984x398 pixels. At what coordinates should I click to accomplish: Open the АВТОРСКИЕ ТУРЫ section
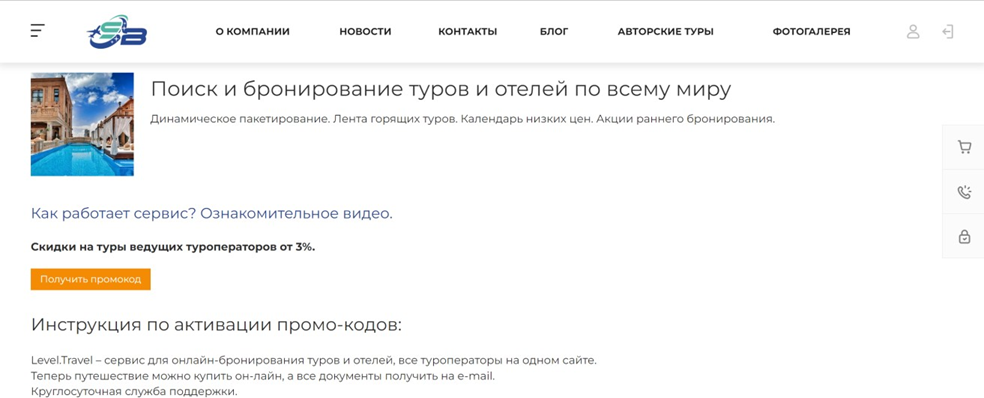666,31
